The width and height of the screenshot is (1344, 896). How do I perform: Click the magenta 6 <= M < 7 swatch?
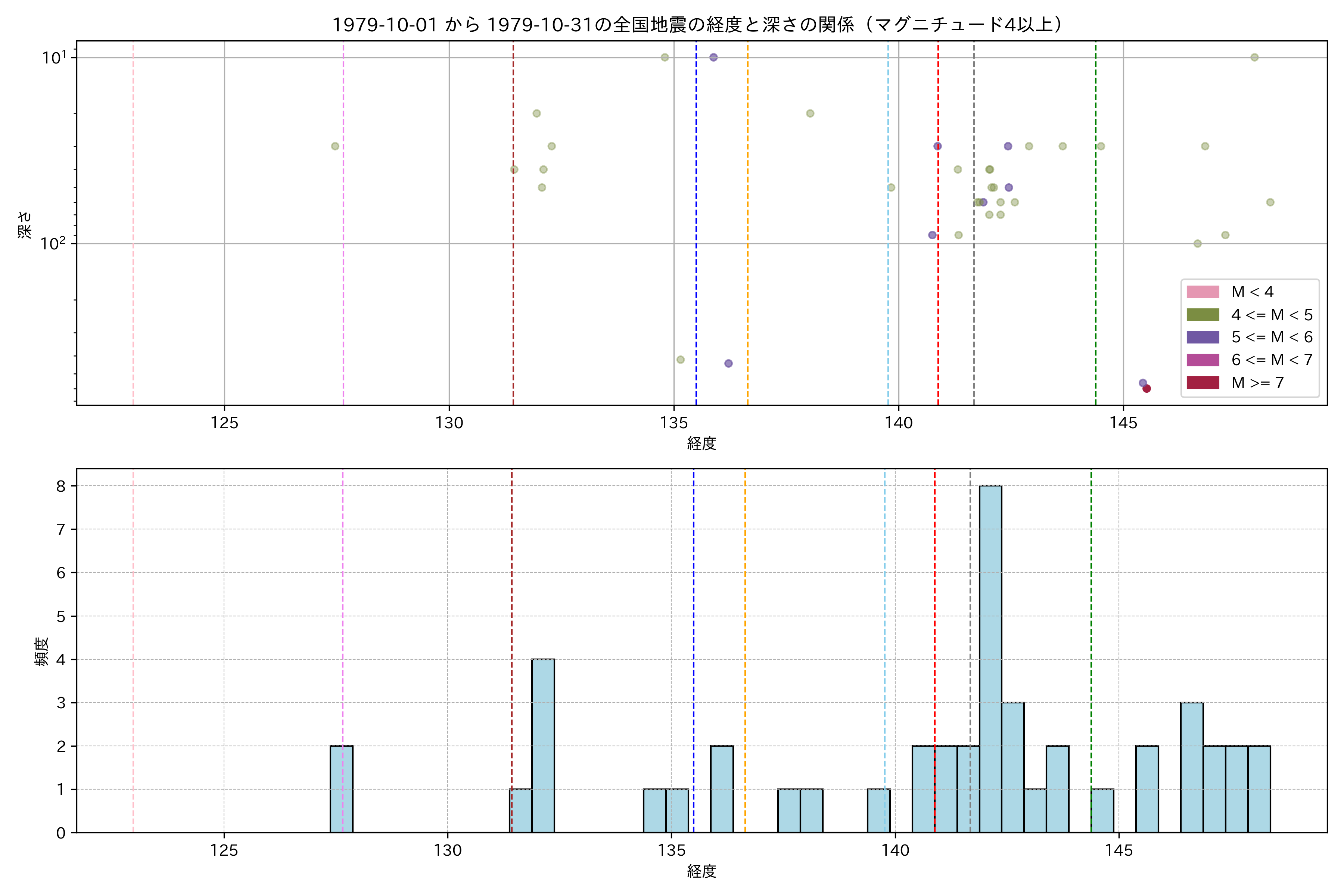[x=1202, y=360]
